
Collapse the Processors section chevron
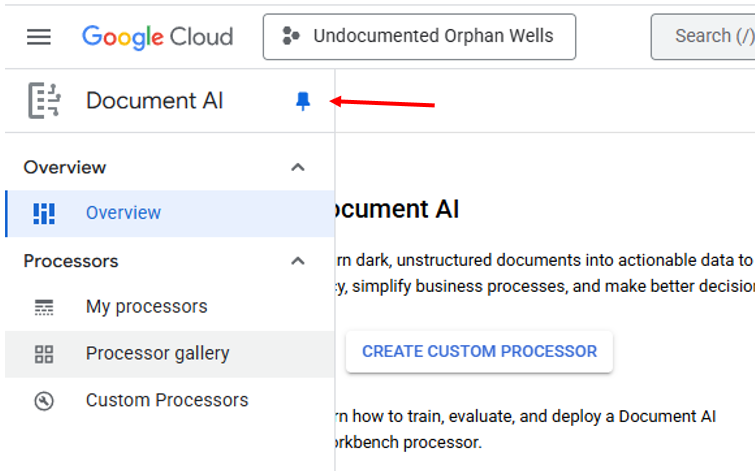click(297, 261)
